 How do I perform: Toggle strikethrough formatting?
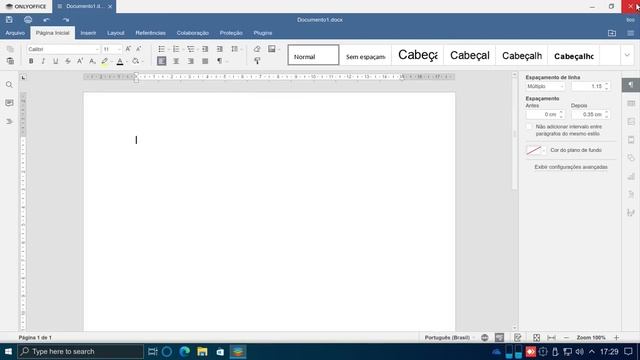68,61
